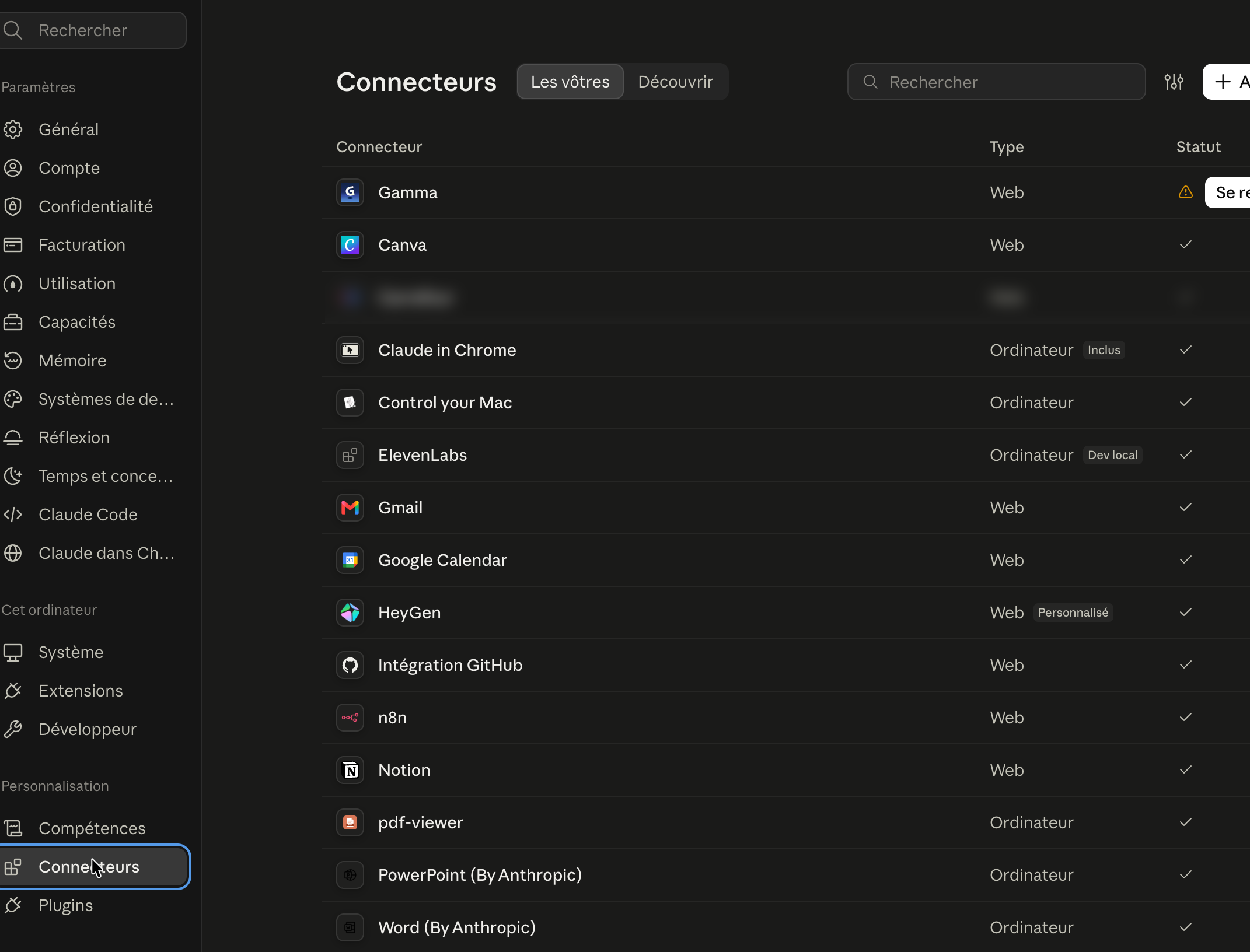Click the Facturation card icon

[x=13, y=245]
